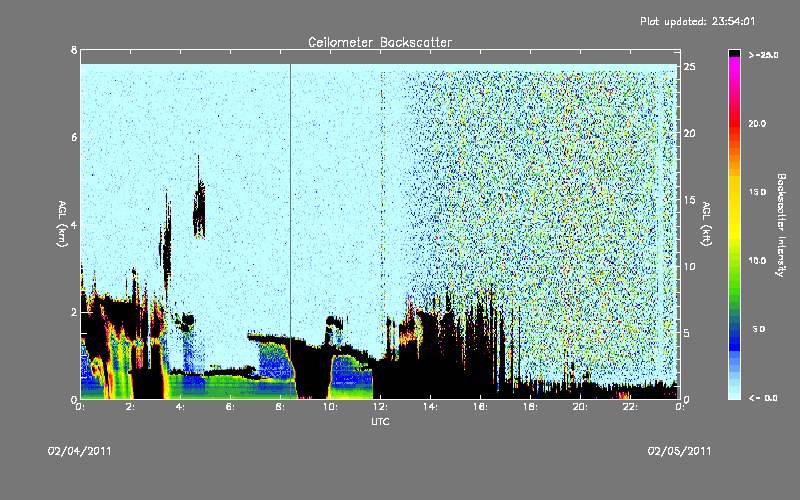Click the "5.0" colorbar label
The image size is (800, 500).
pyautogui.click(x=759, y=329)
